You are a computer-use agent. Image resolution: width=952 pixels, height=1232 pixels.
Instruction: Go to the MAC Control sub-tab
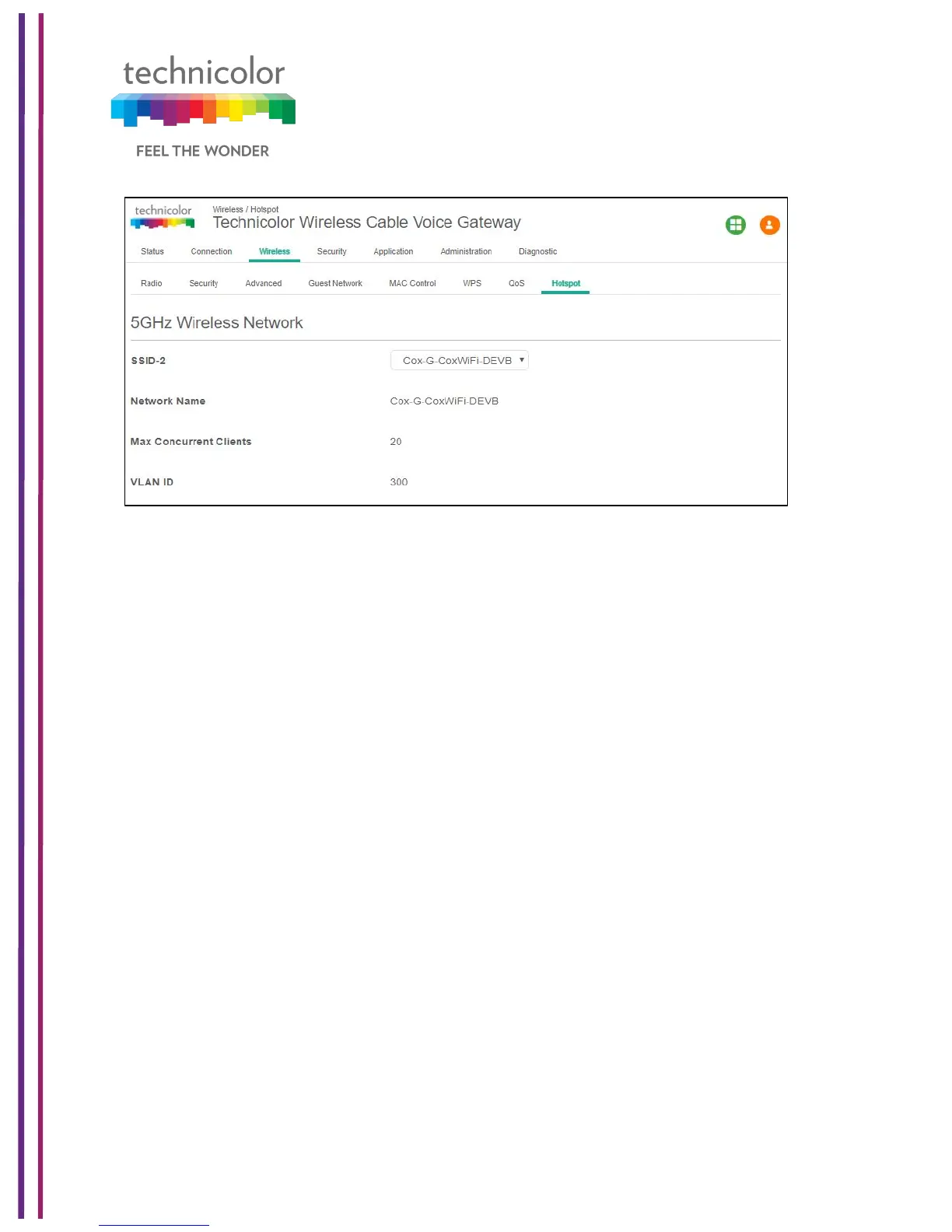point(412,283)
